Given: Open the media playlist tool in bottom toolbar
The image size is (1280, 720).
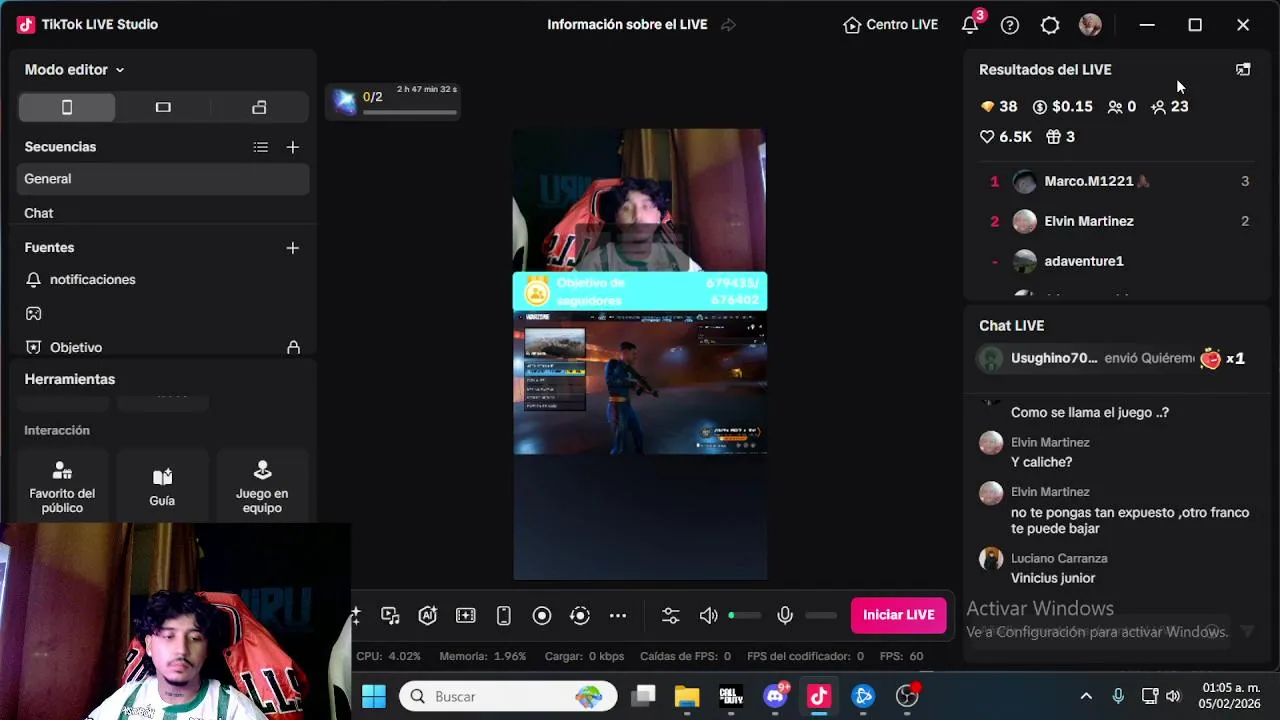Looking at the screenshot, I should click(390, 616).
